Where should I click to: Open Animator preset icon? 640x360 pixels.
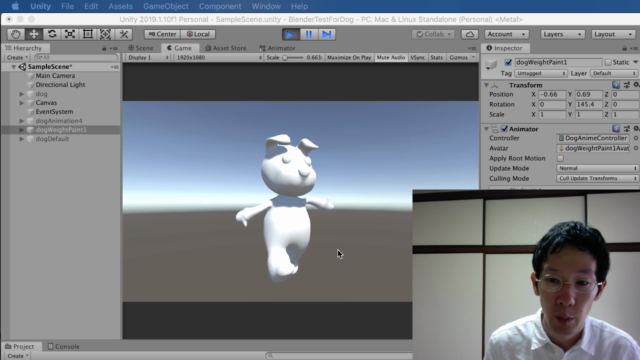627,129
